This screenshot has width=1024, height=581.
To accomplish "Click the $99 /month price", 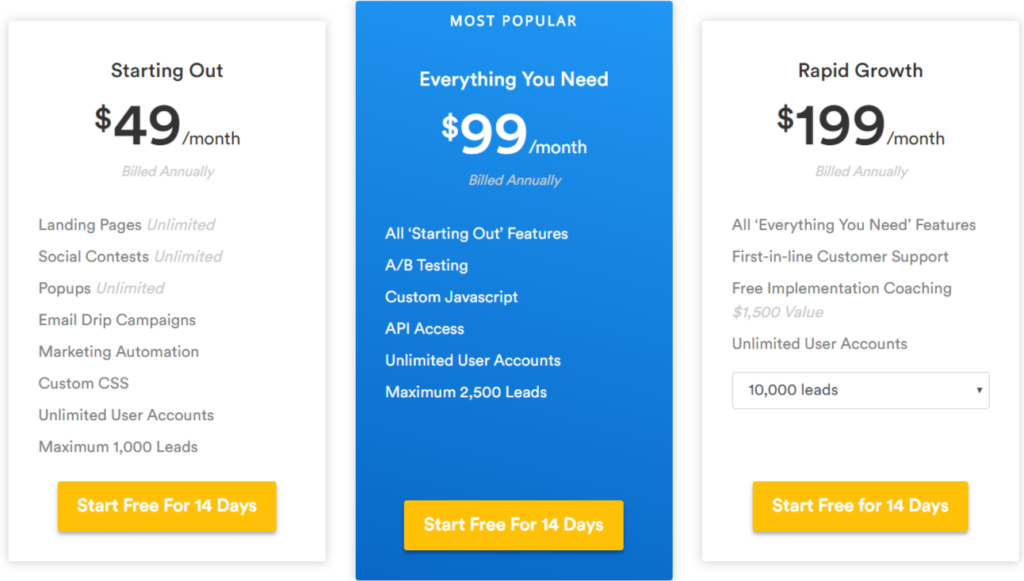I will pos(513,134).
